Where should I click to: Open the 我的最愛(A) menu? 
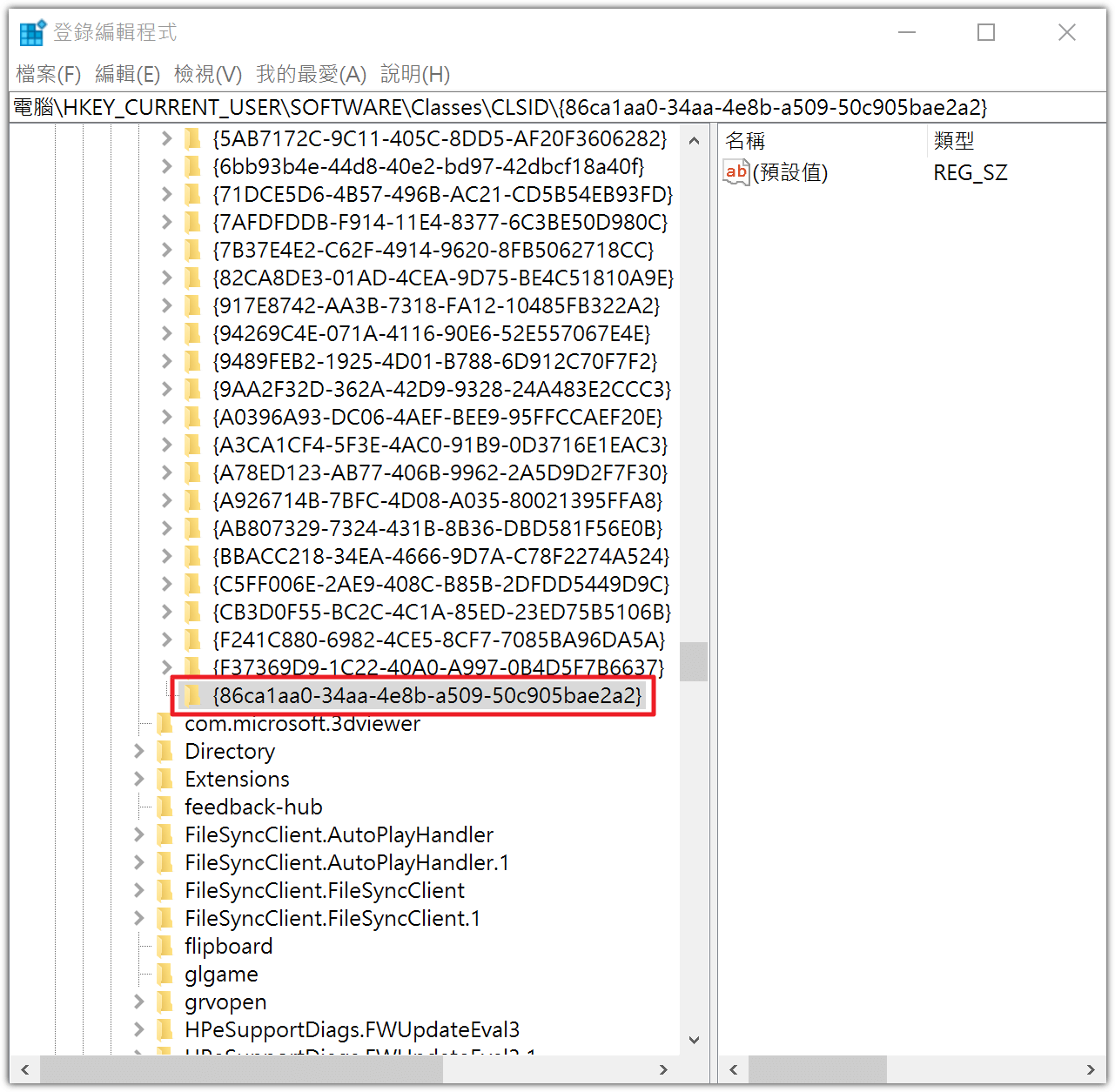[x=312, y=74]
